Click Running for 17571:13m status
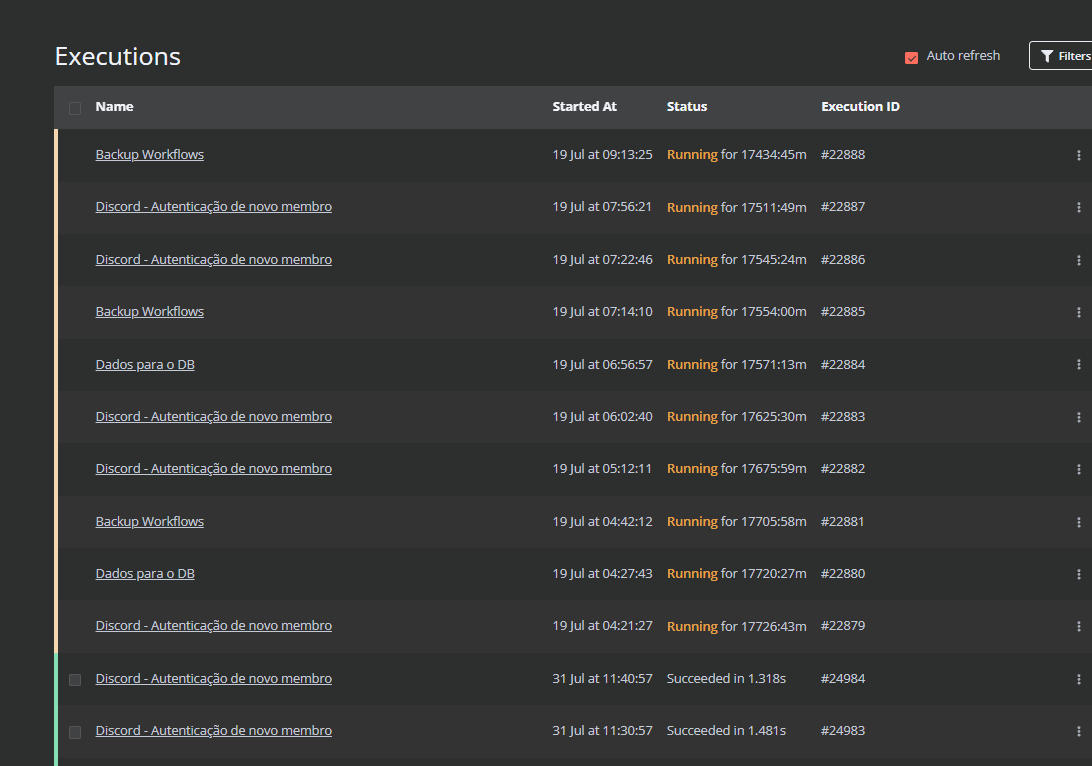The height and width of the screenshot is (766, 1092). pyautogui.click(x=736, y=364)
